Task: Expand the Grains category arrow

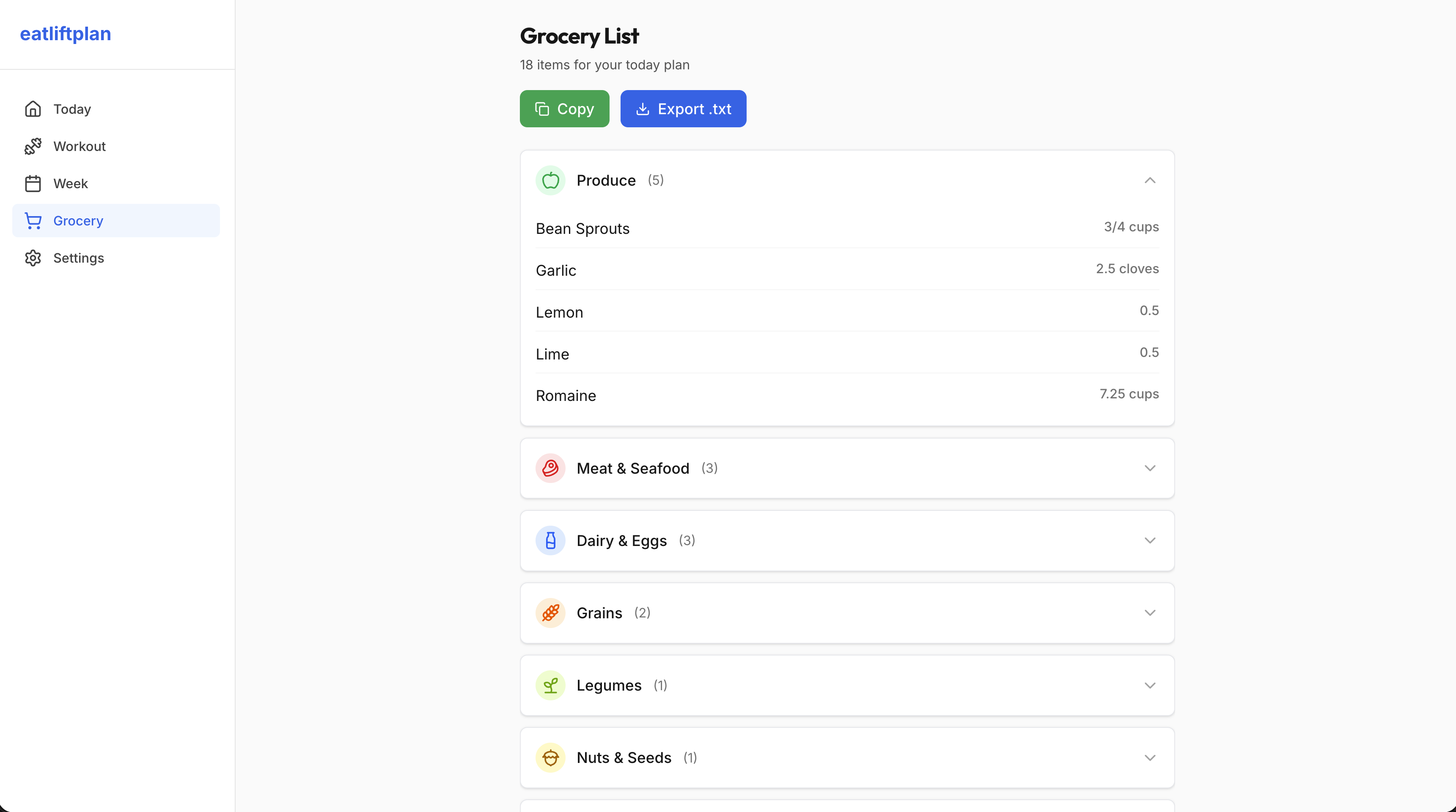Action: point(1149,612)
